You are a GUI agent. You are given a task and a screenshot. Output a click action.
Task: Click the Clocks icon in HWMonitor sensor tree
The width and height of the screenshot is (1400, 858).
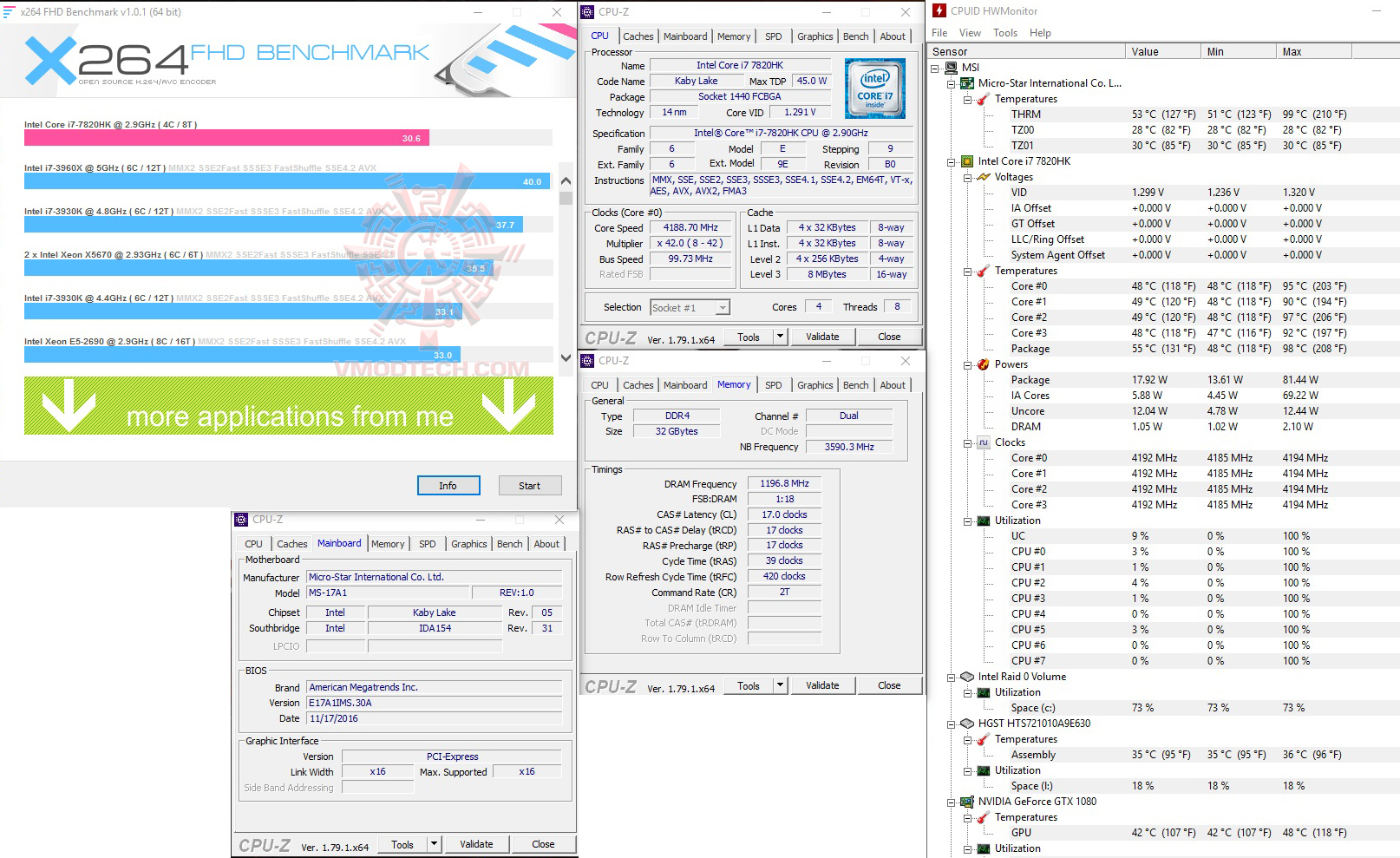click(983, 442)
